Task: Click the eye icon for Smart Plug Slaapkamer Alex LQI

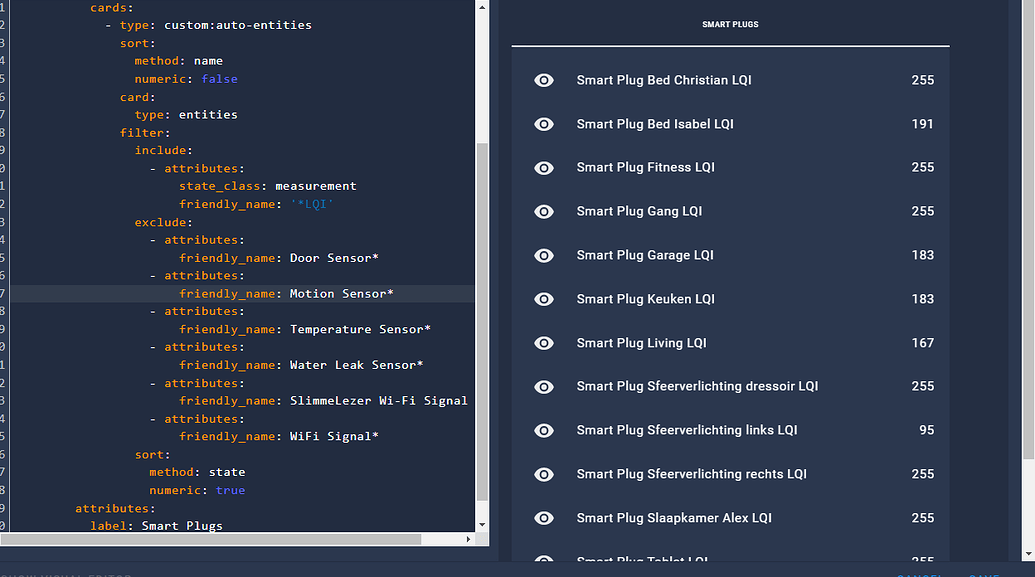Action: (x=544, y=518)
